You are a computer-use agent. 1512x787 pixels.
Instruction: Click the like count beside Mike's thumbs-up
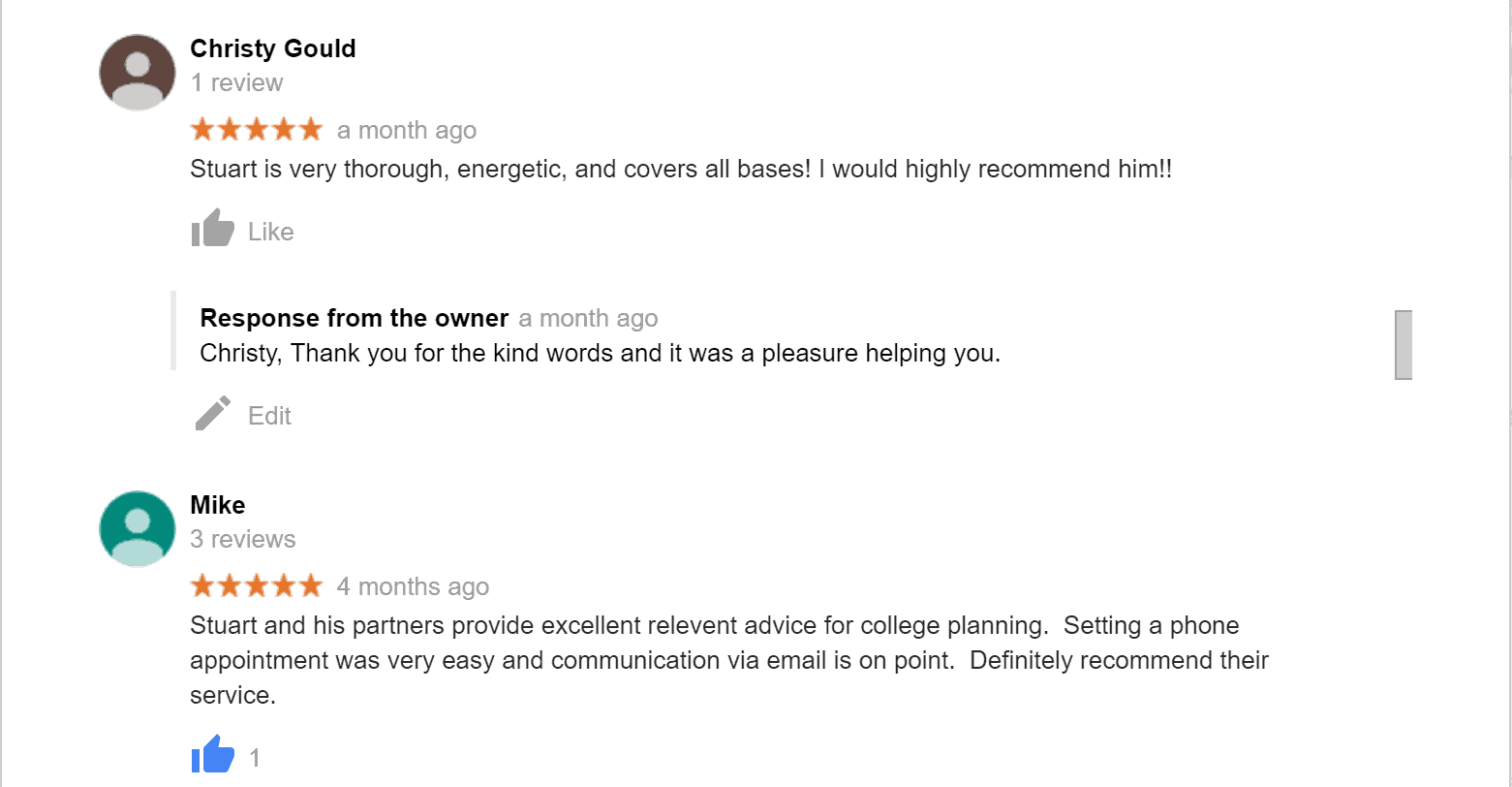coord(255,758)
